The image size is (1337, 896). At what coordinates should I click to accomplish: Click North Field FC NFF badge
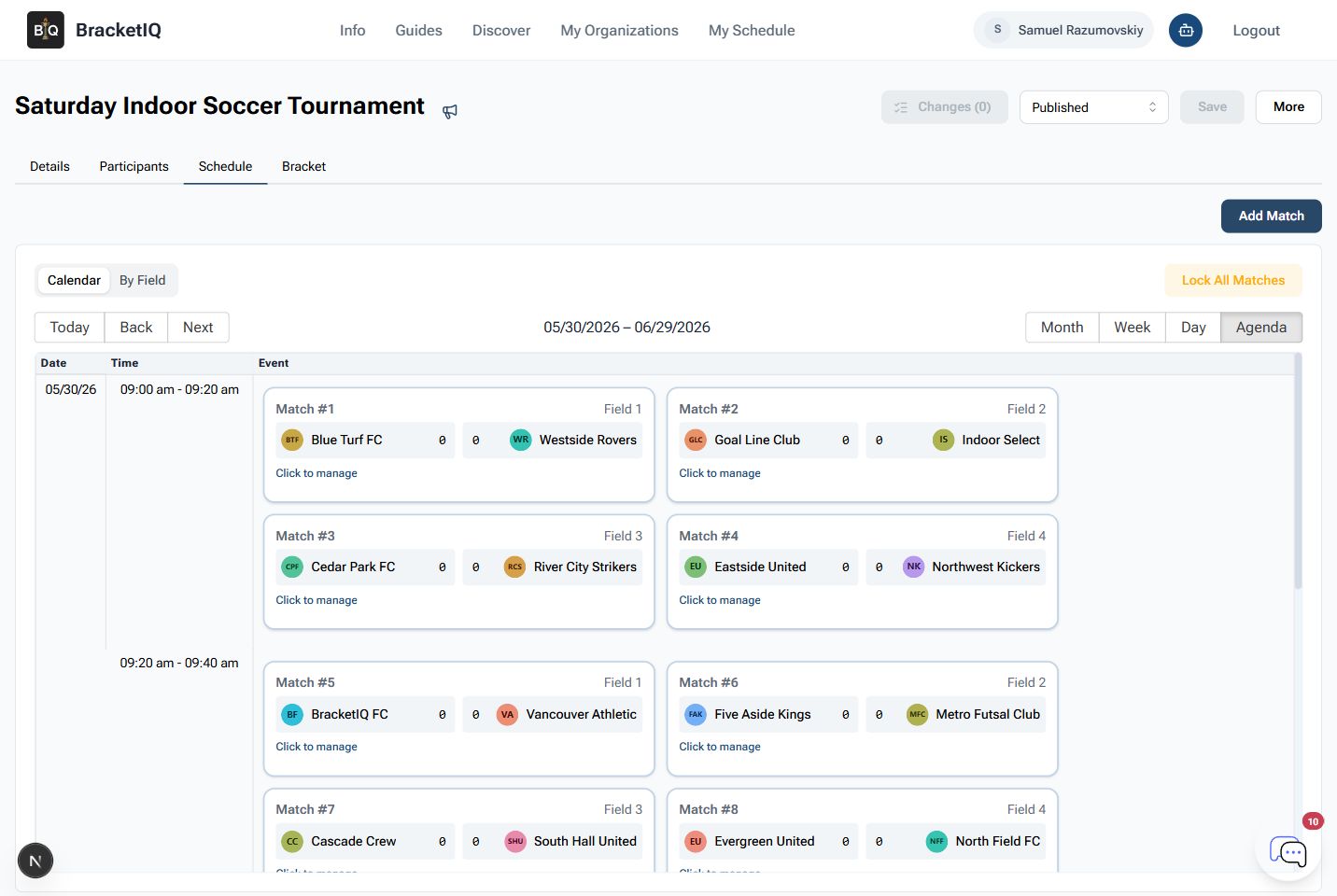(x=936, y=841)
